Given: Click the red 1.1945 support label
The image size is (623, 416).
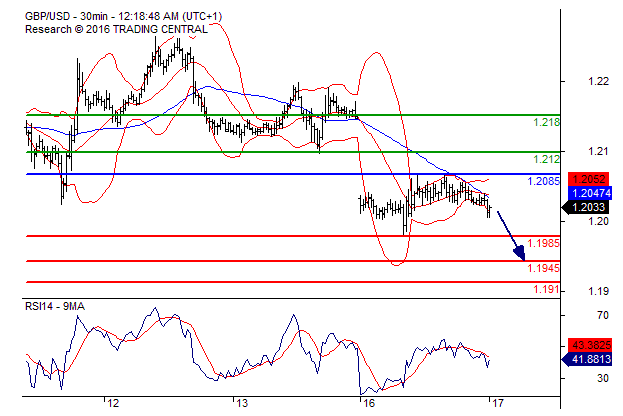Looking at the screenshot, I should click(544, 268).
